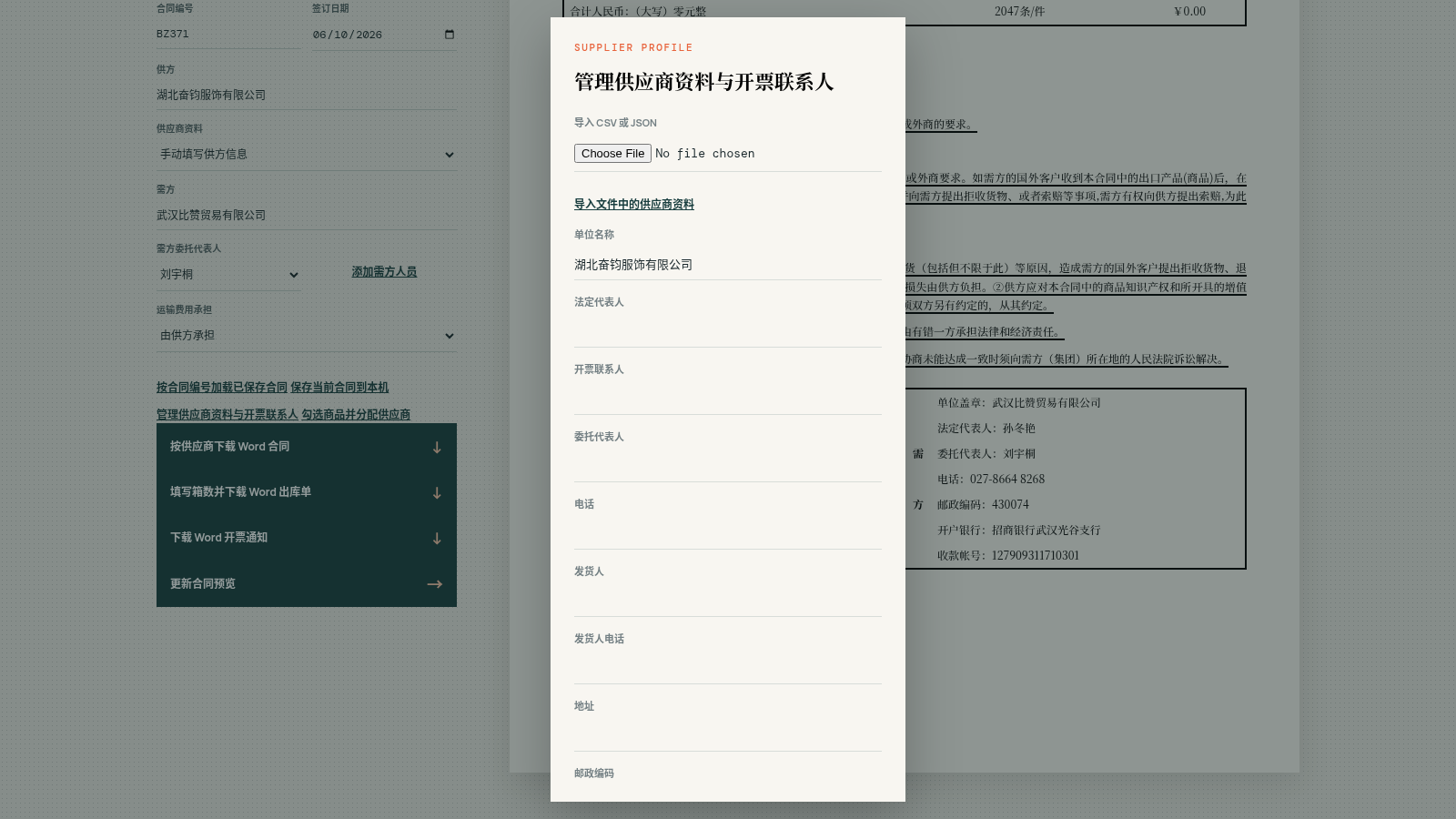Click the right arrow icon of 更新合同预览
1456x819 pixels.
pyautogui.click(x=435, y=584)
